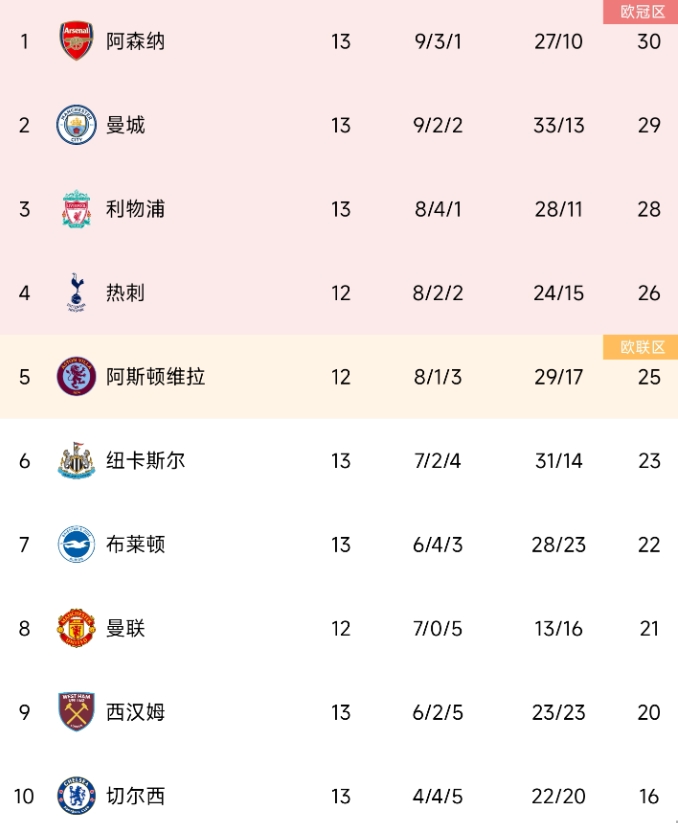The image size is (678, 823).
Task: Select team name 纽卡斯尔
Action: click(x=145, y=460)
